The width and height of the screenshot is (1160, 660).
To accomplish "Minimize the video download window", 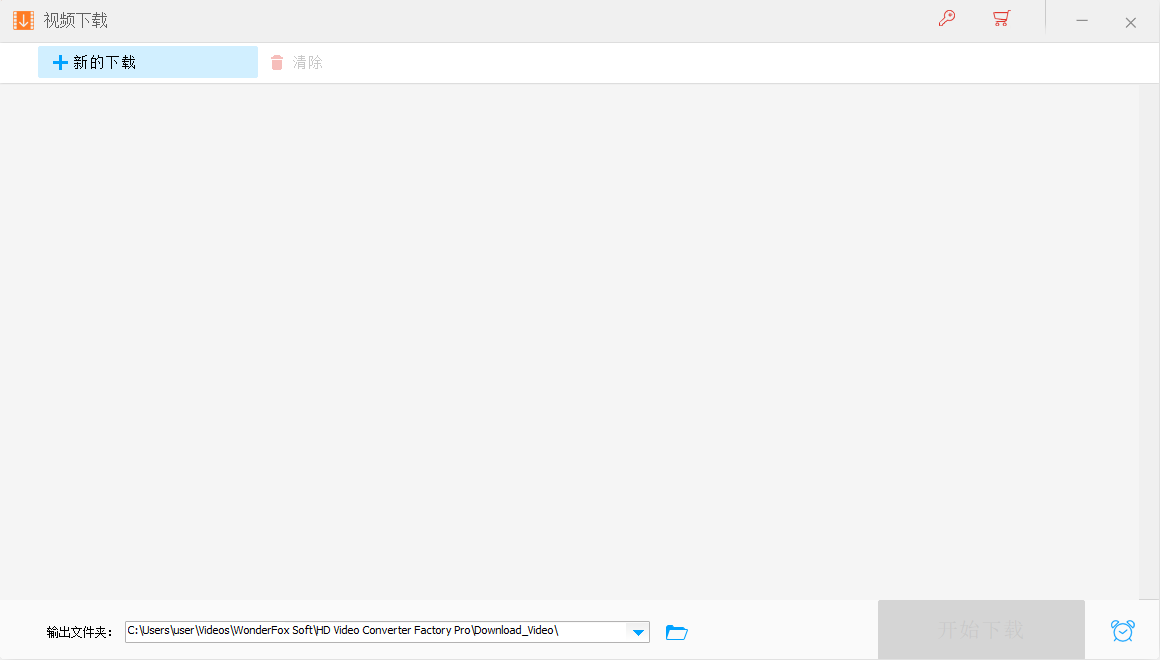I will 1082,21.
